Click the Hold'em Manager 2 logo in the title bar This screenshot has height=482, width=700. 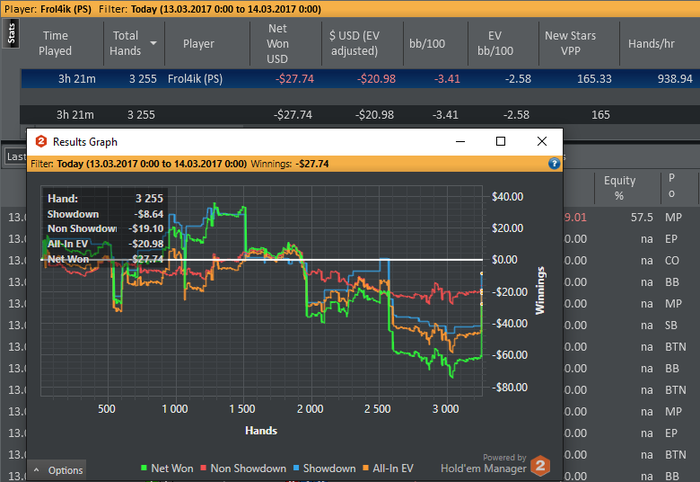[41, 141]
